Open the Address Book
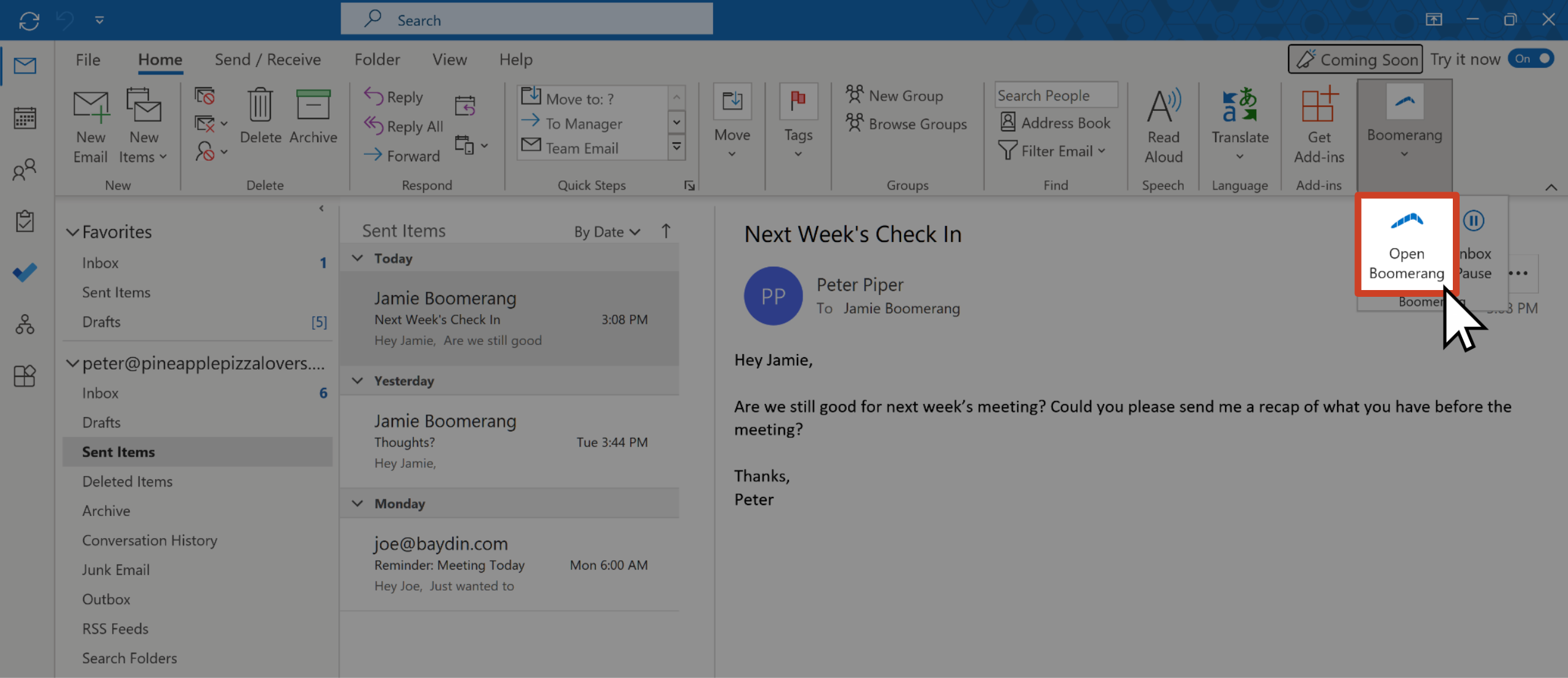This screenshot has height=678, width=1568. [x=1056, y=123]
